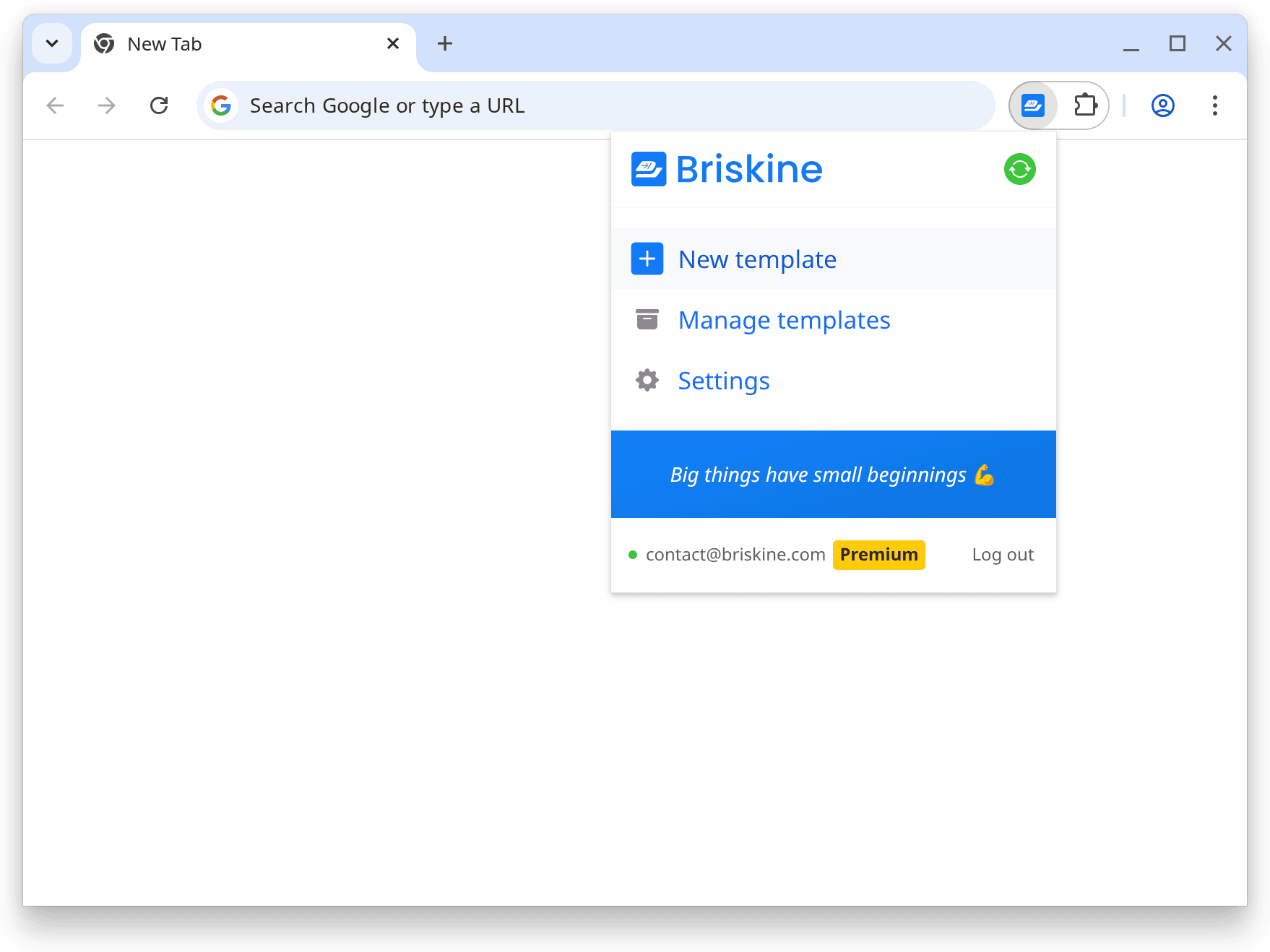The image size is (1270, 952).
Task: Click the forward navigation arrow
Action: click(x=106, y=105)
